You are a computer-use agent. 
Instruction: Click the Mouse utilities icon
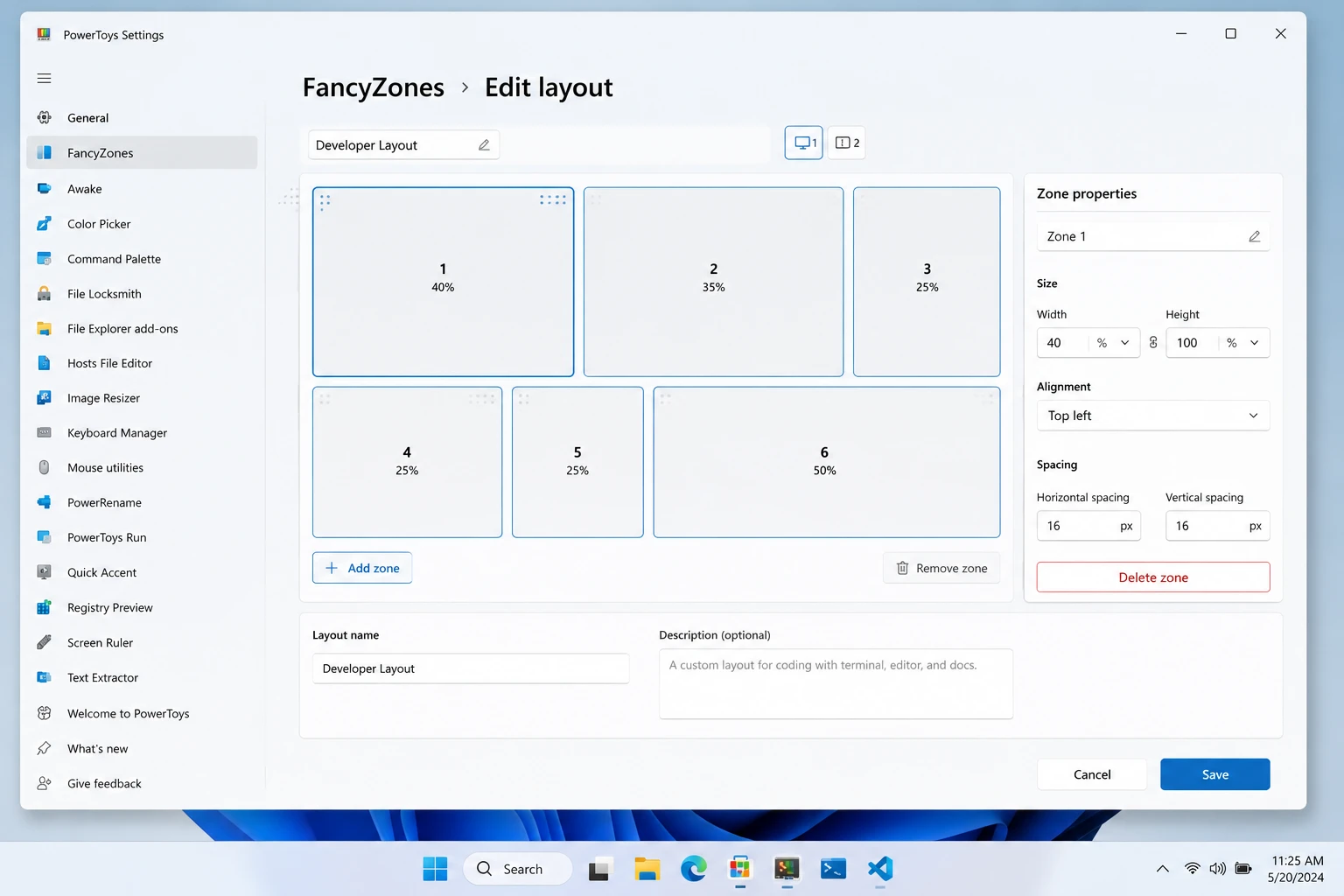click(44, 467)
